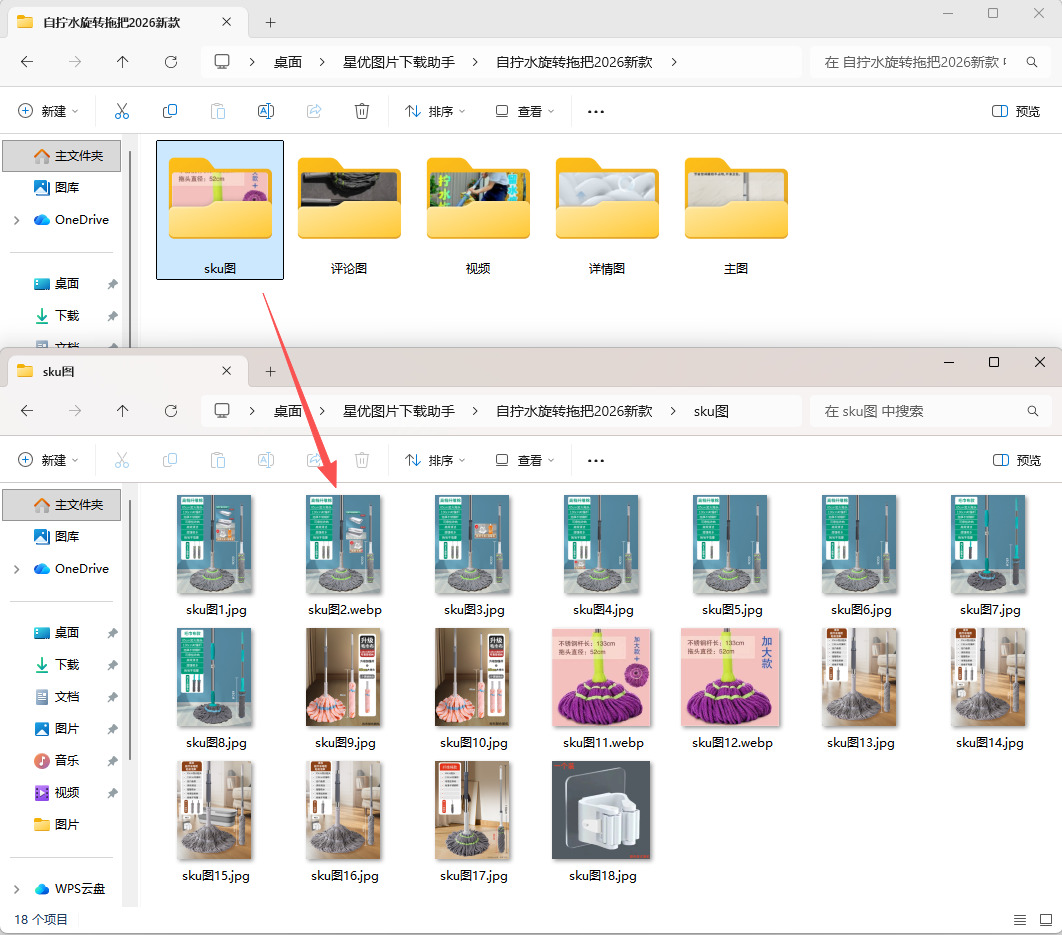Go up one folder level in sku图 window
The width and height of the screenshot is (1062, 935).
(x=123, y=411)
